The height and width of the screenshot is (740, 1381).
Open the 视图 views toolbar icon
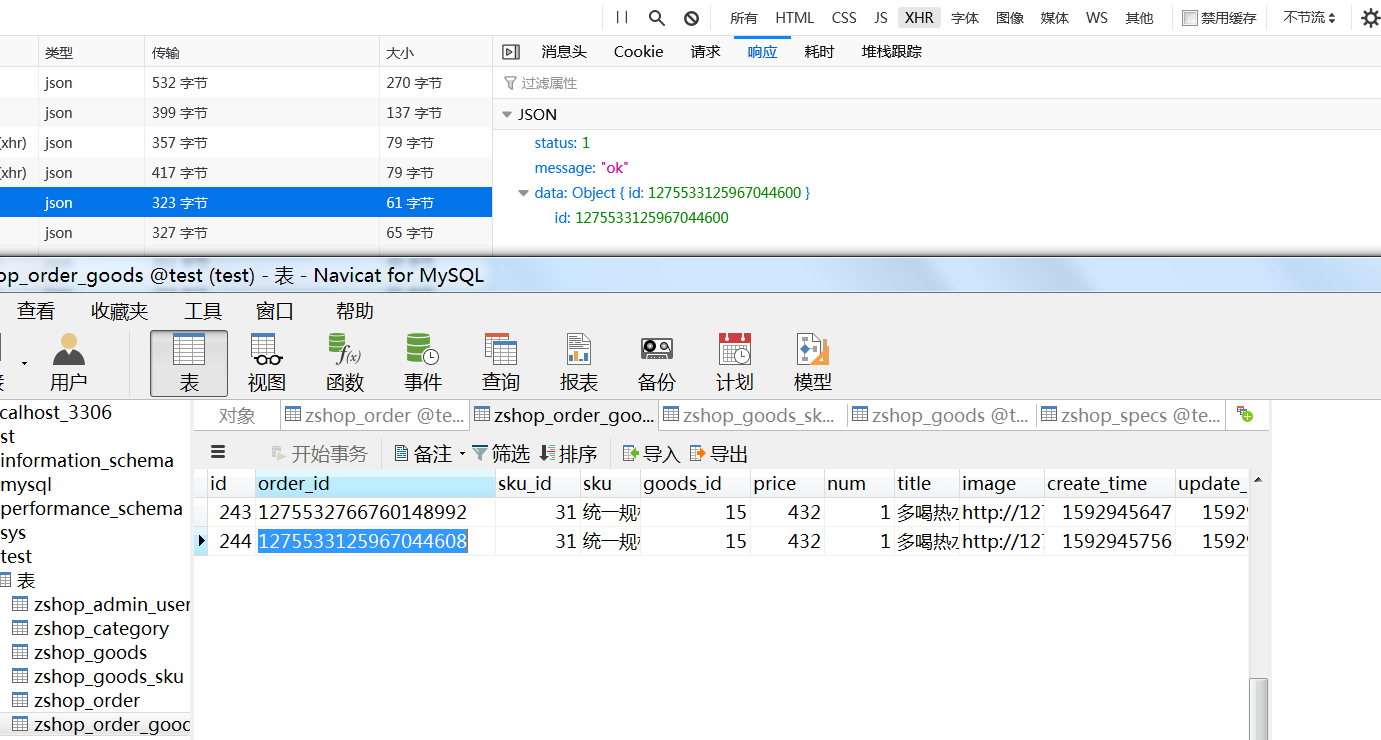(x=267, y=362)
